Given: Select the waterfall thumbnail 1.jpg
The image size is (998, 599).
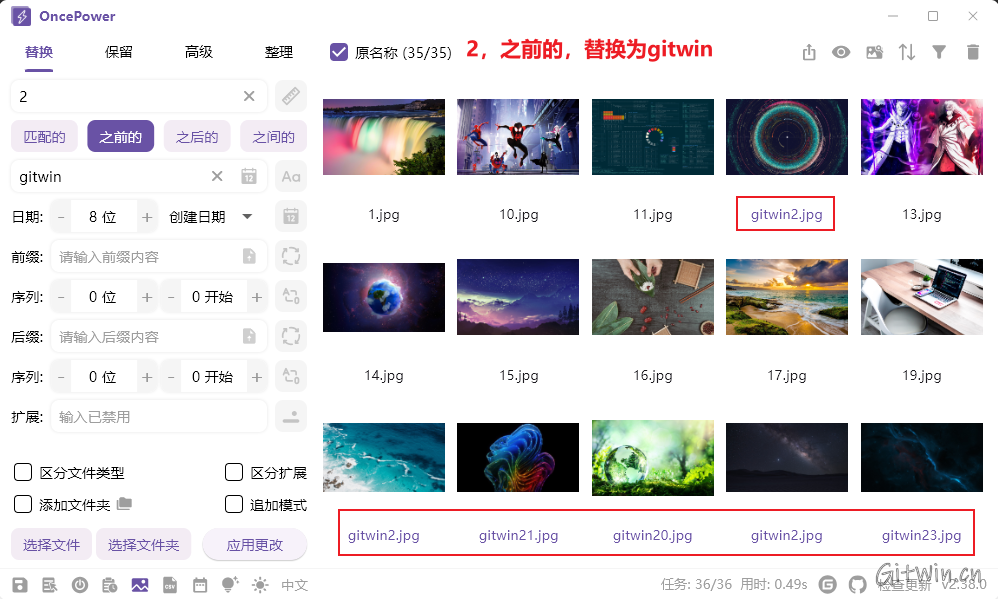Looking at the screenshot, I should [x=384, y=137].
